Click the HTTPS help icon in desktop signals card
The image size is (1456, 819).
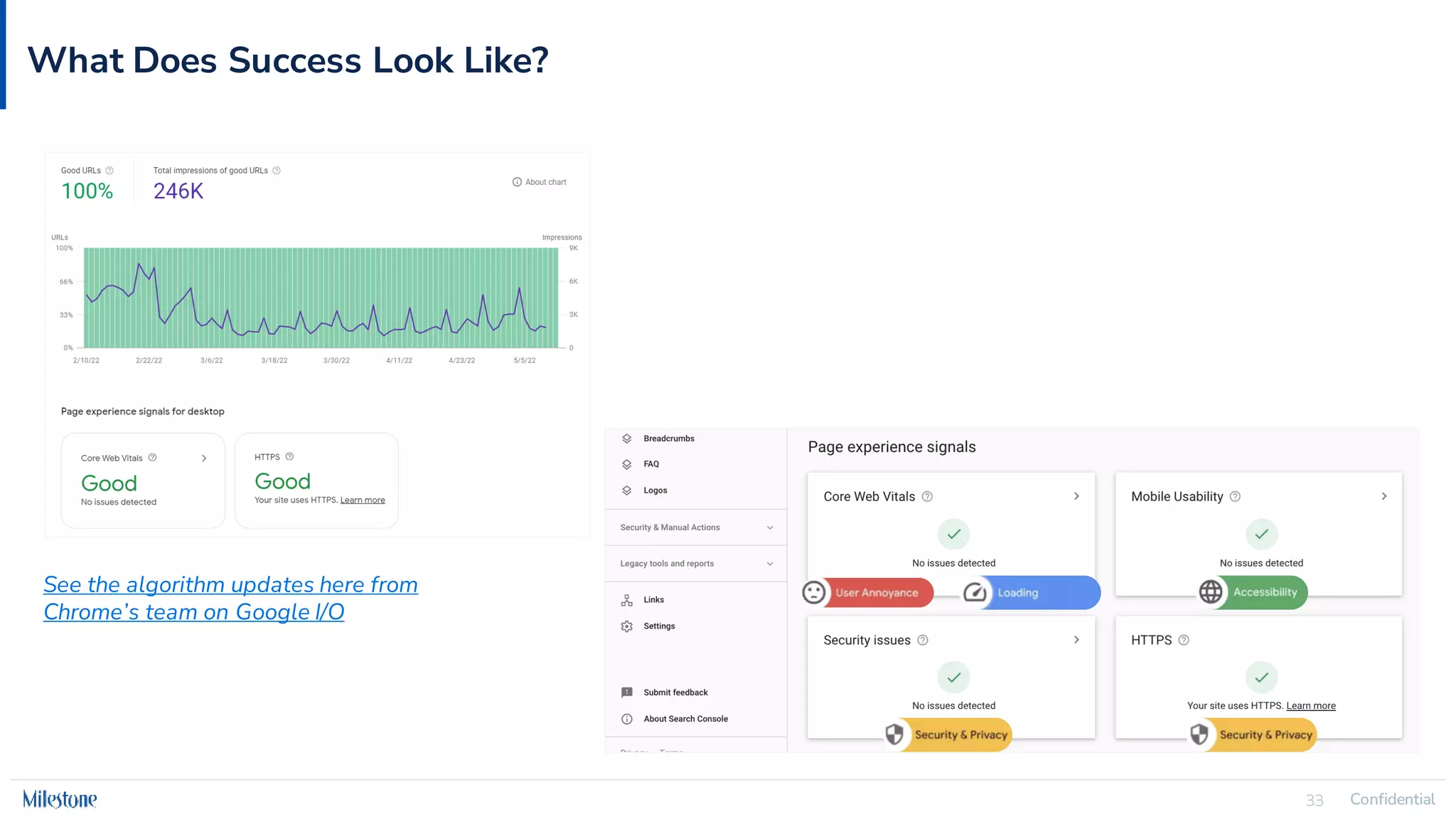click(x=289, y=456)
